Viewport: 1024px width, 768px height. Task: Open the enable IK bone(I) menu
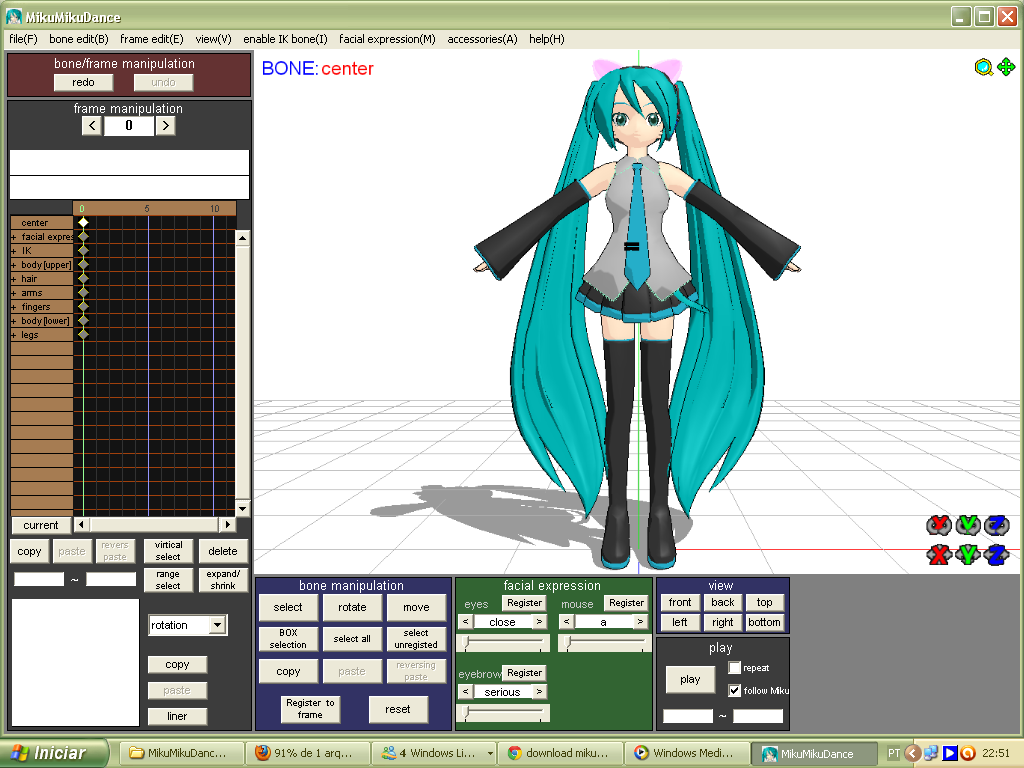[x=285, y=39]
